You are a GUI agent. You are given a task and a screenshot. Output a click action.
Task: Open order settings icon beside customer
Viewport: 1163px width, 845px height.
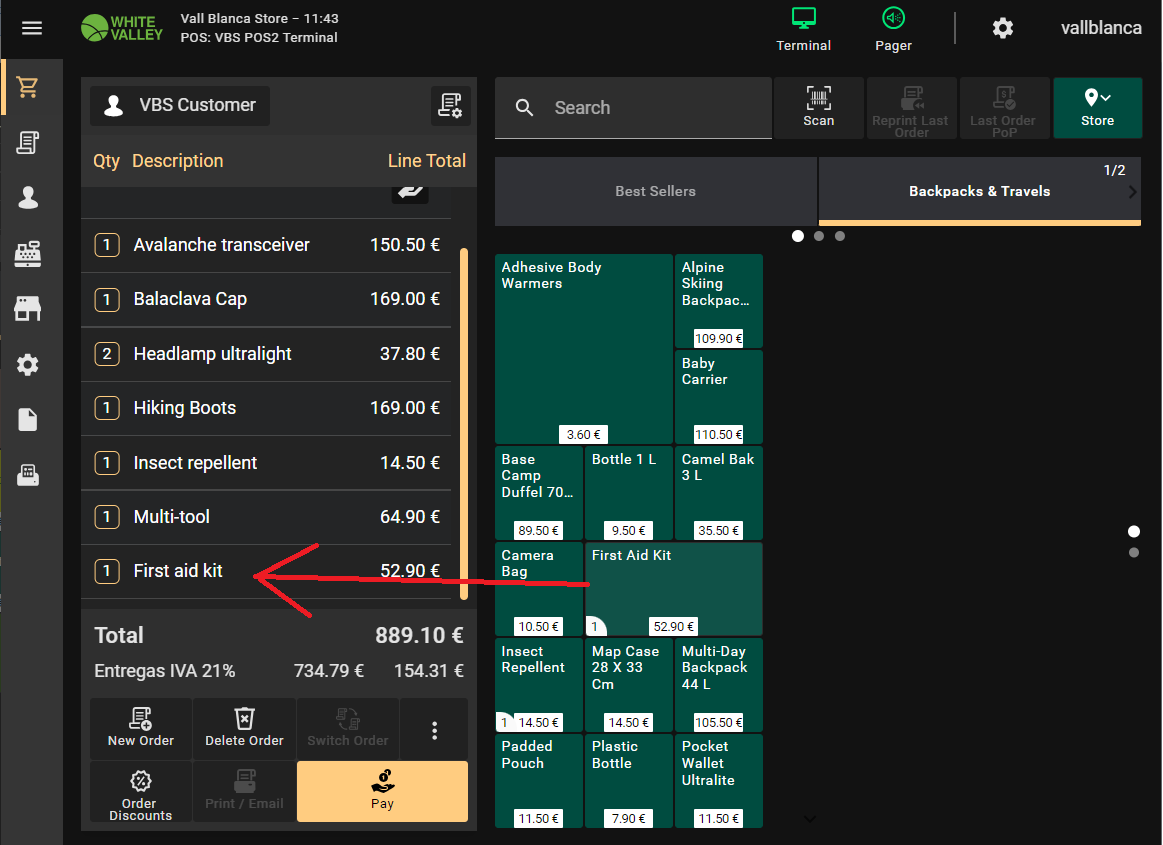(450, 106)
